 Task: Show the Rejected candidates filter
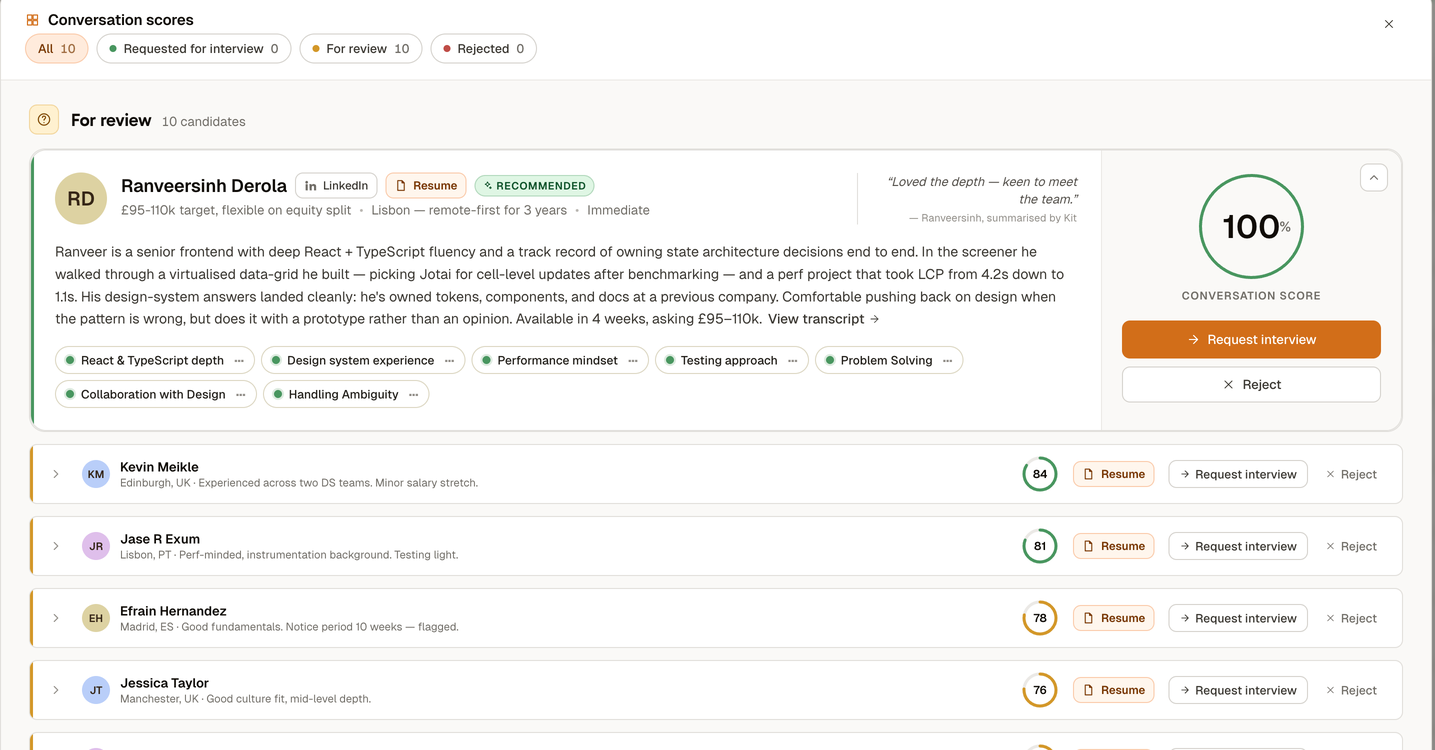tap(484, 48)
